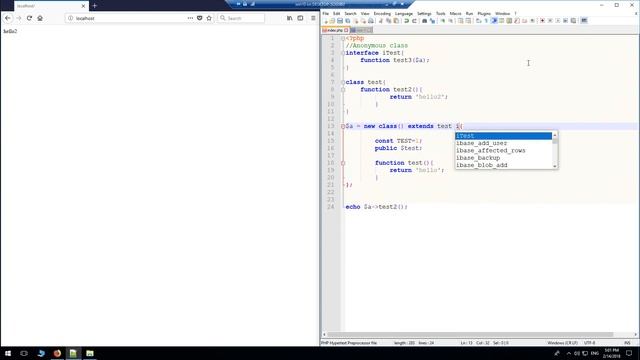The height and width of the screenshot is (360, 640).
Task: Open the Encoding menu
Action: (x=382, y=13)
